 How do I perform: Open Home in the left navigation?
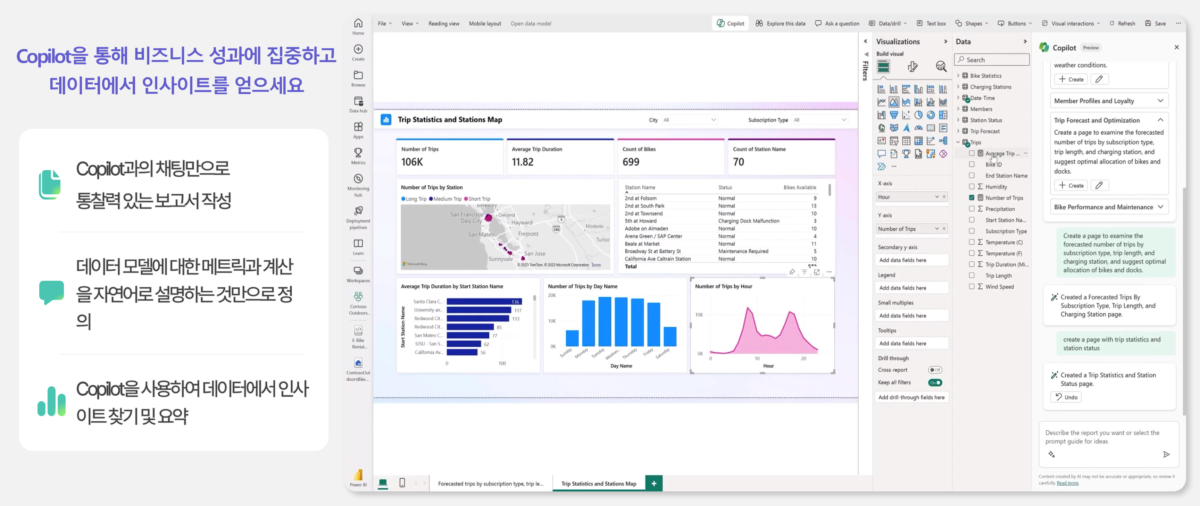[358, 25]
